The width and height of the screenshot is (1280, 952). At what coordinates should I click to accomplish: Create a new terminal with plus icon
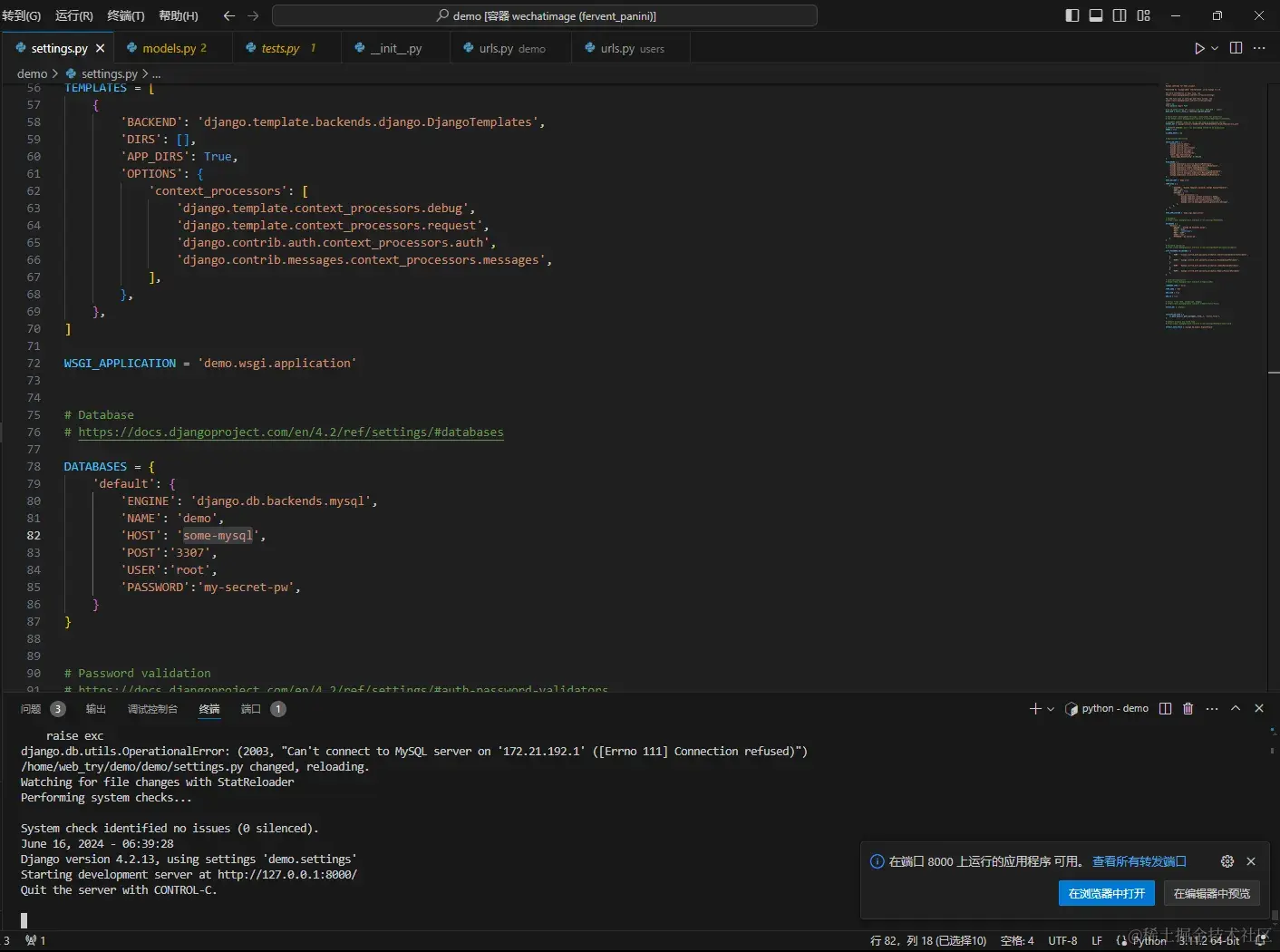click(1035, 709)
